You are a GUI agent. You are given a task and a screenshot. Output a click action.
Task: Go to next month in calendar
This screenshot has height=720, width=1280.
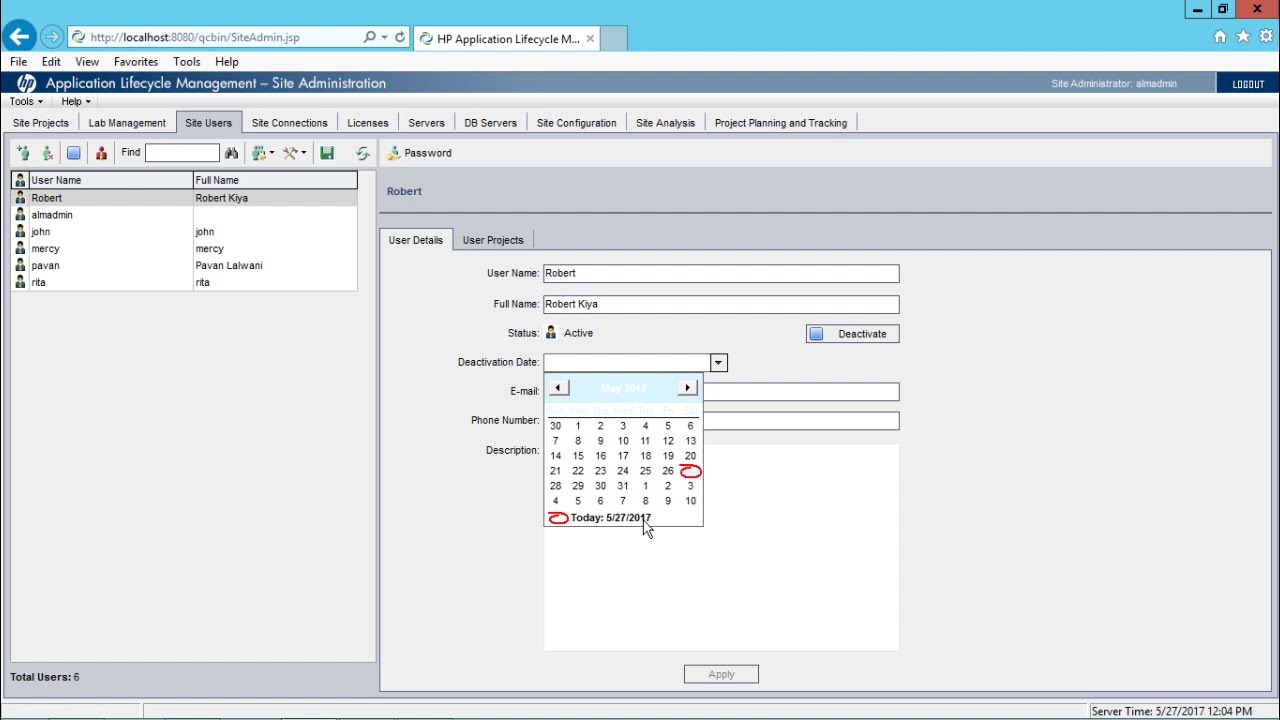(x=687, y=388)
